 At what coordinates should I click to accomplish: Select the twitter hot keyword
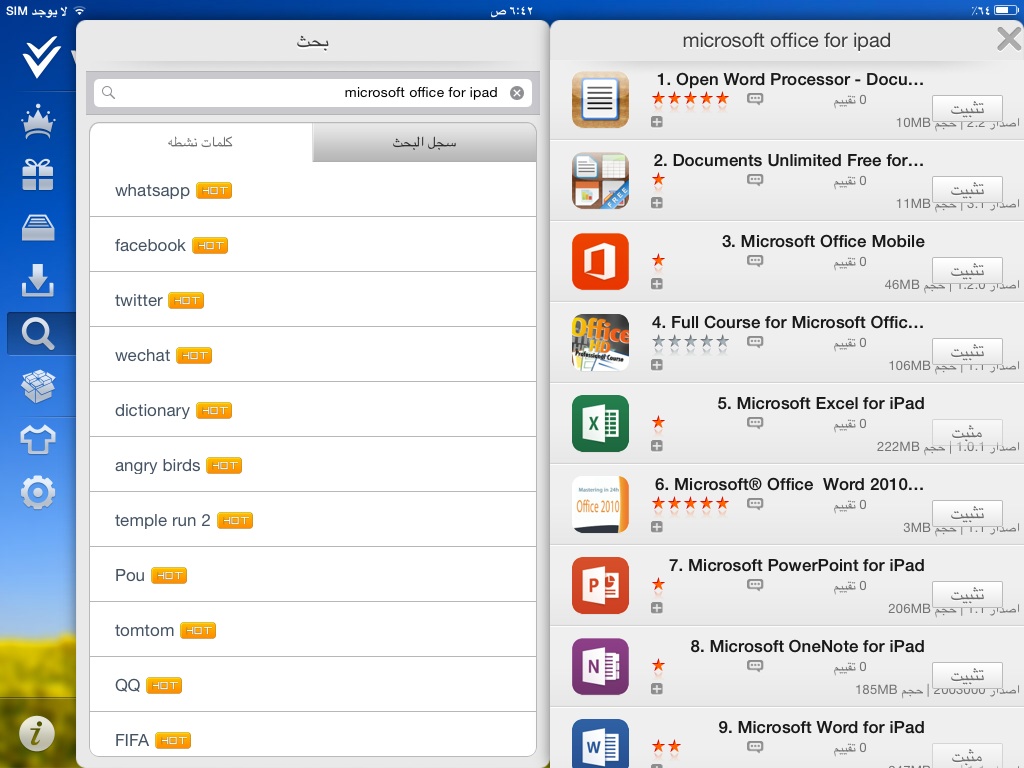(x=313, y=300)
